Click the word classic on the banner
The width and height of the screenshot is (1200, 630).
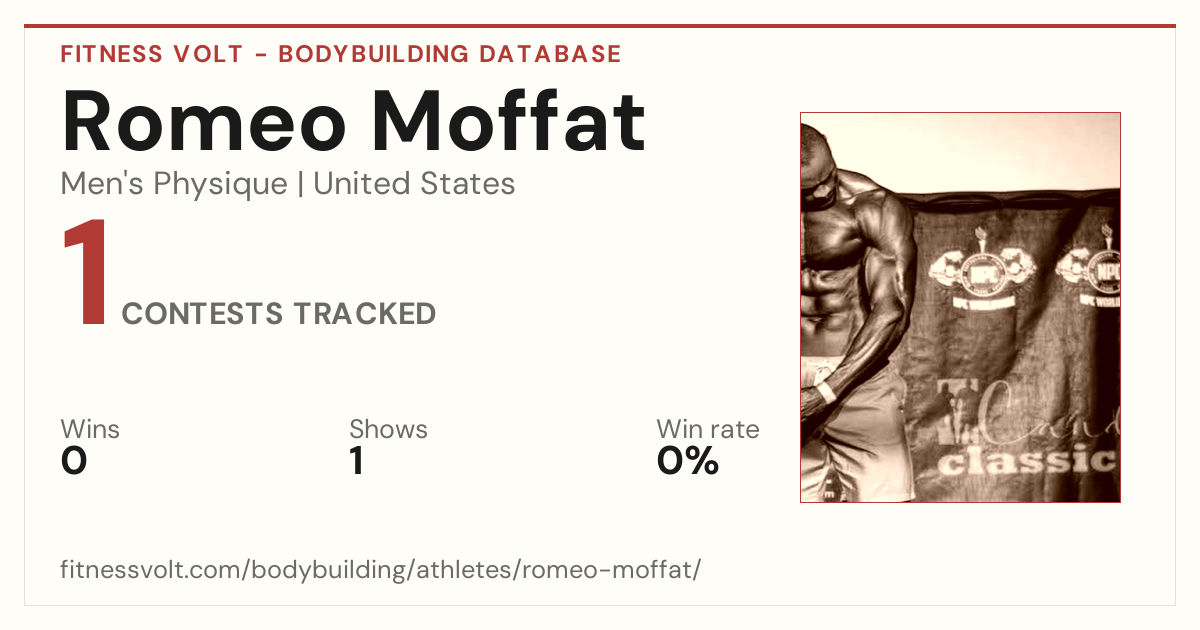pyautogui.click(x=1027, y=462)
